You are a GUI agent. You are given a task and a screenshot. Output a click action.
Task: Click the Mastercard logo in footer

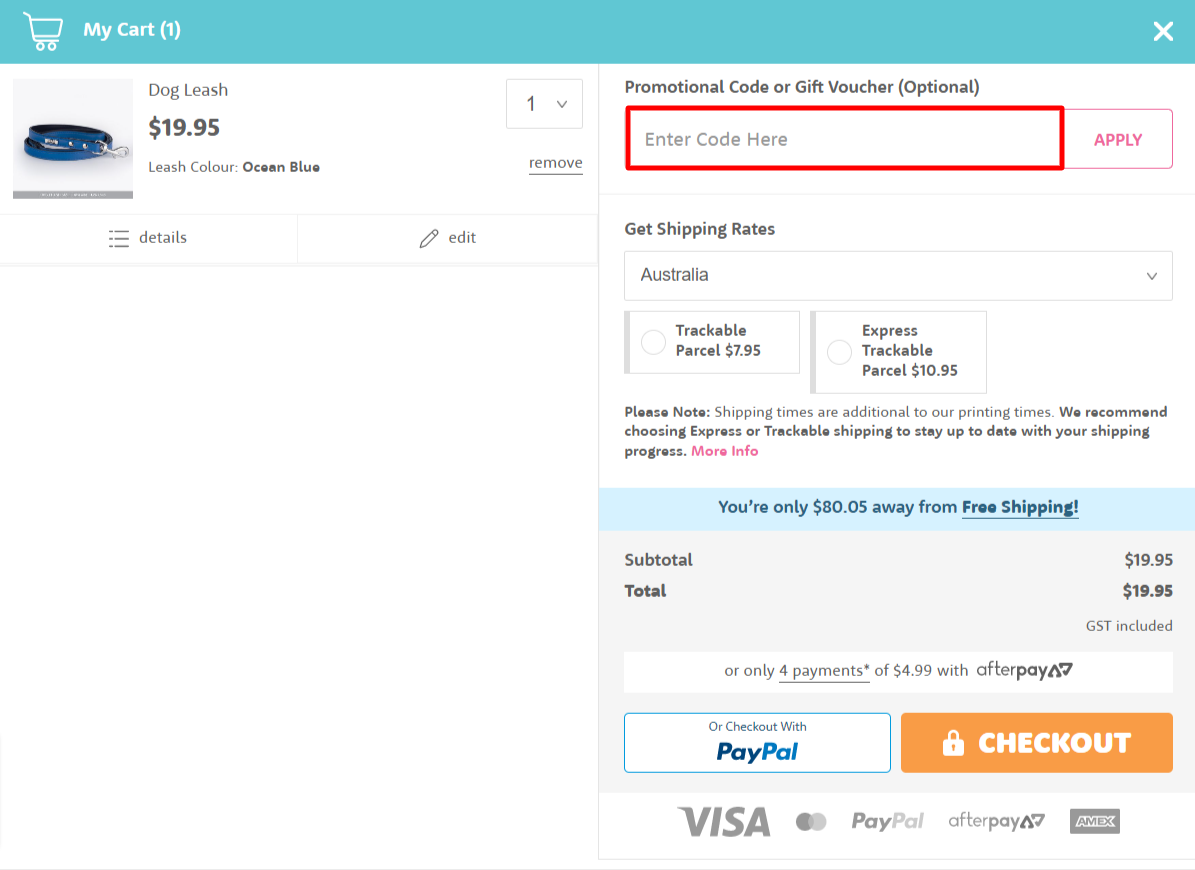tap(811, 822)
